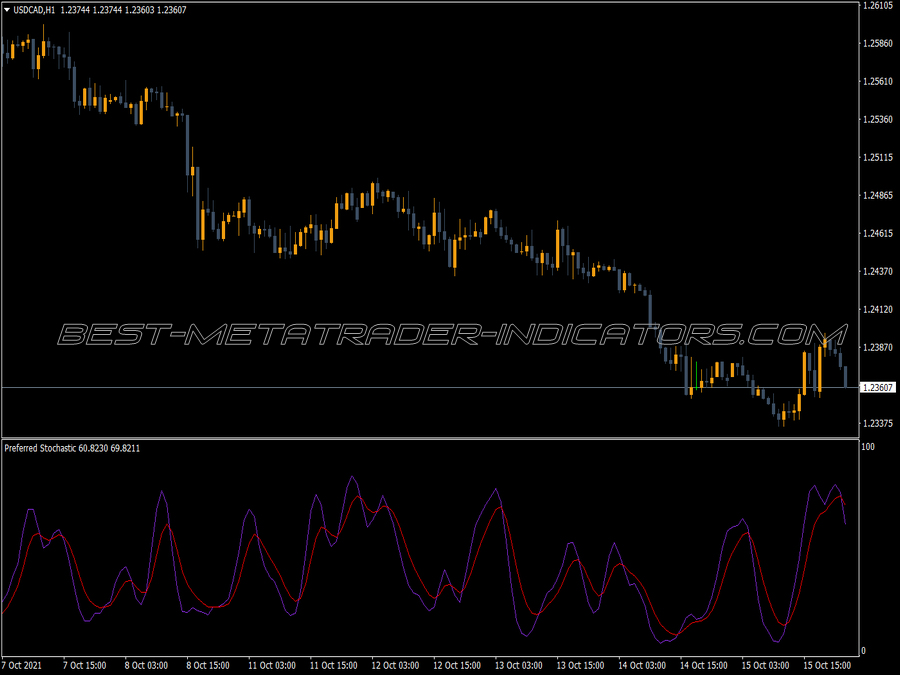Click the OHLC values 1.23744 1.23744 1.23603 1.23607
Screen dimensions: 900x675
pos(123,10)
